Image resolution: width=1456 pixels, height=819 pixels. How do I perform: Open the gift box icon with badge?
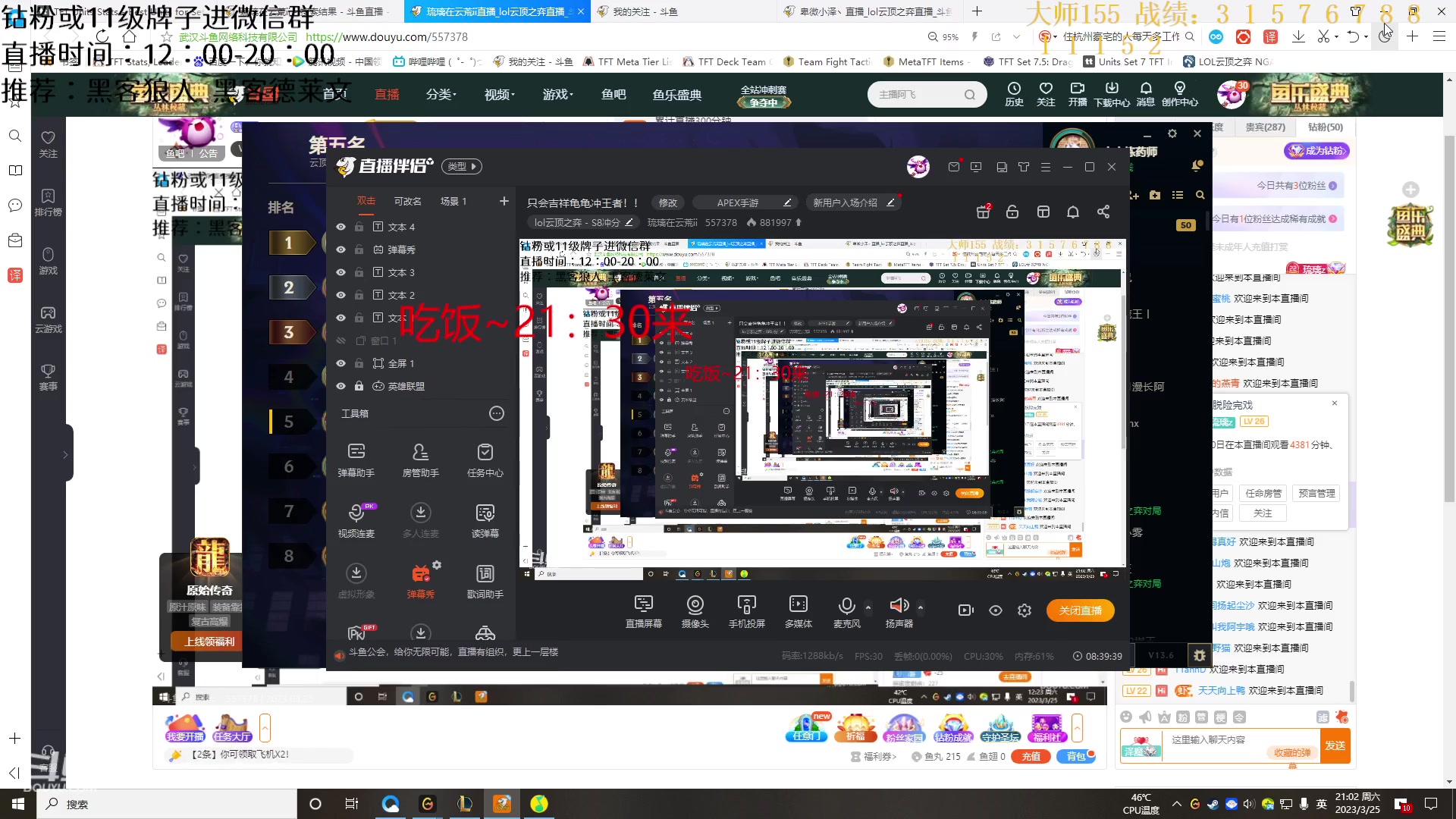point(984,212)
